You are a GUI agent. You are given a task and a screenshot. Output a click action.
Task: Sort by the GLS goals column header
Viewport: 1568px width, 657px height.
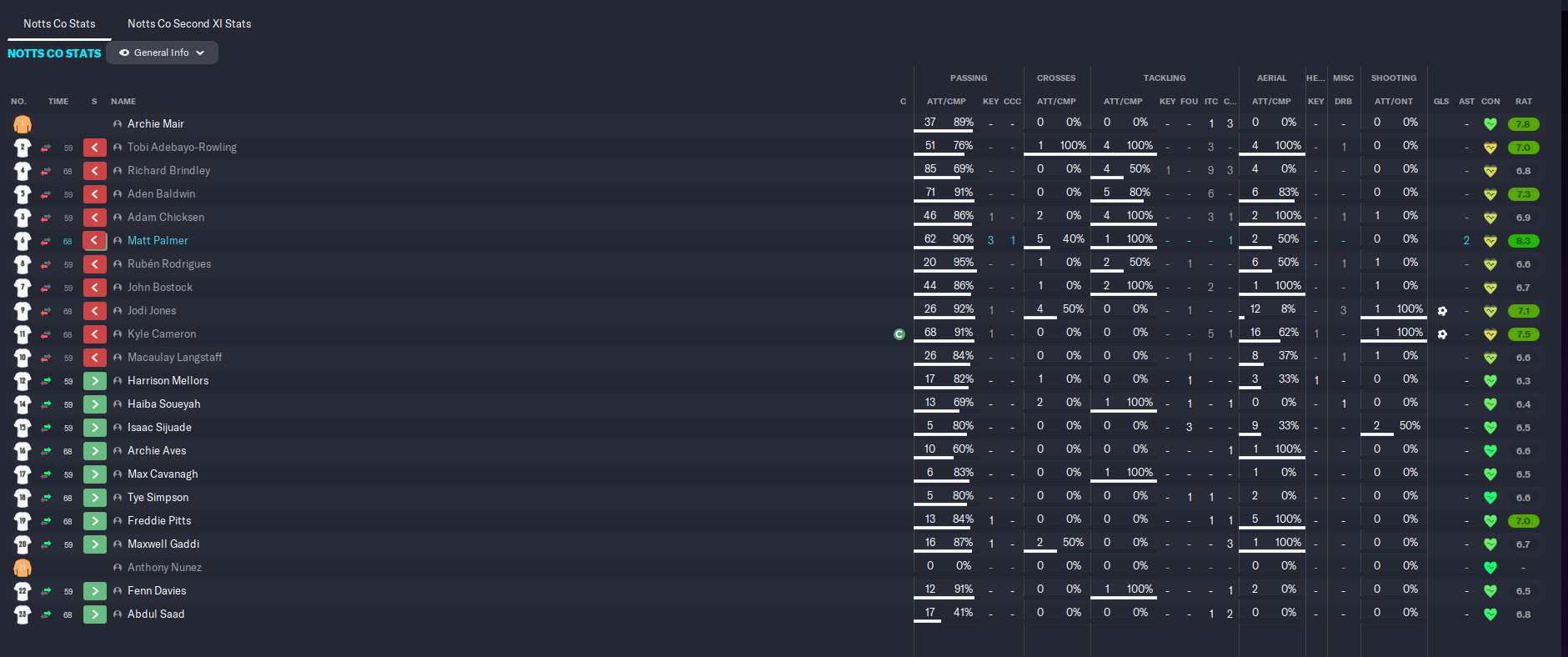tap(1441, 102)
